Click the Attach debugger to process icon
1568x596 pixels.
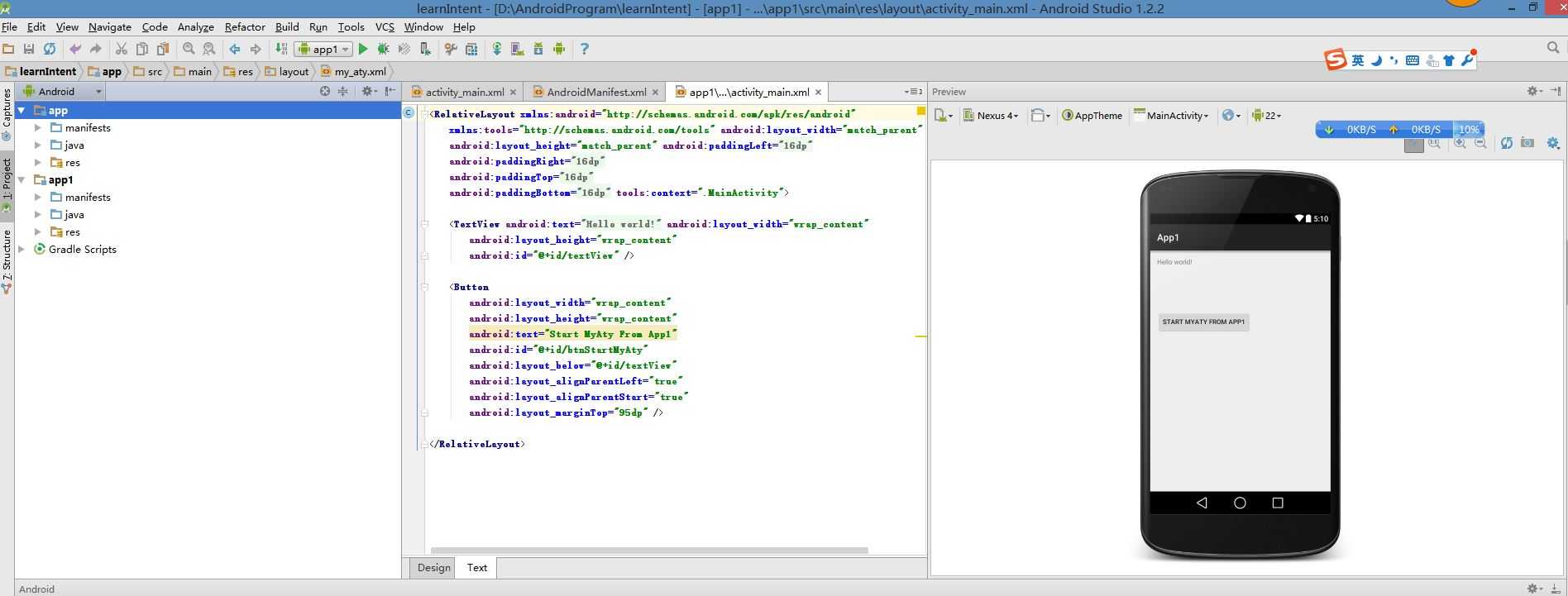[x=425, y=50]
